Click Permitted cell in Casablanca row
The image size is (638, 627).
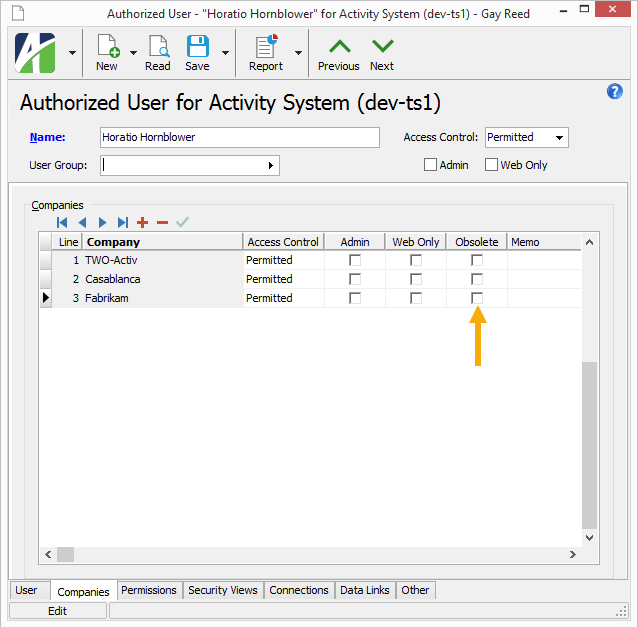click(x=284, y=279)
